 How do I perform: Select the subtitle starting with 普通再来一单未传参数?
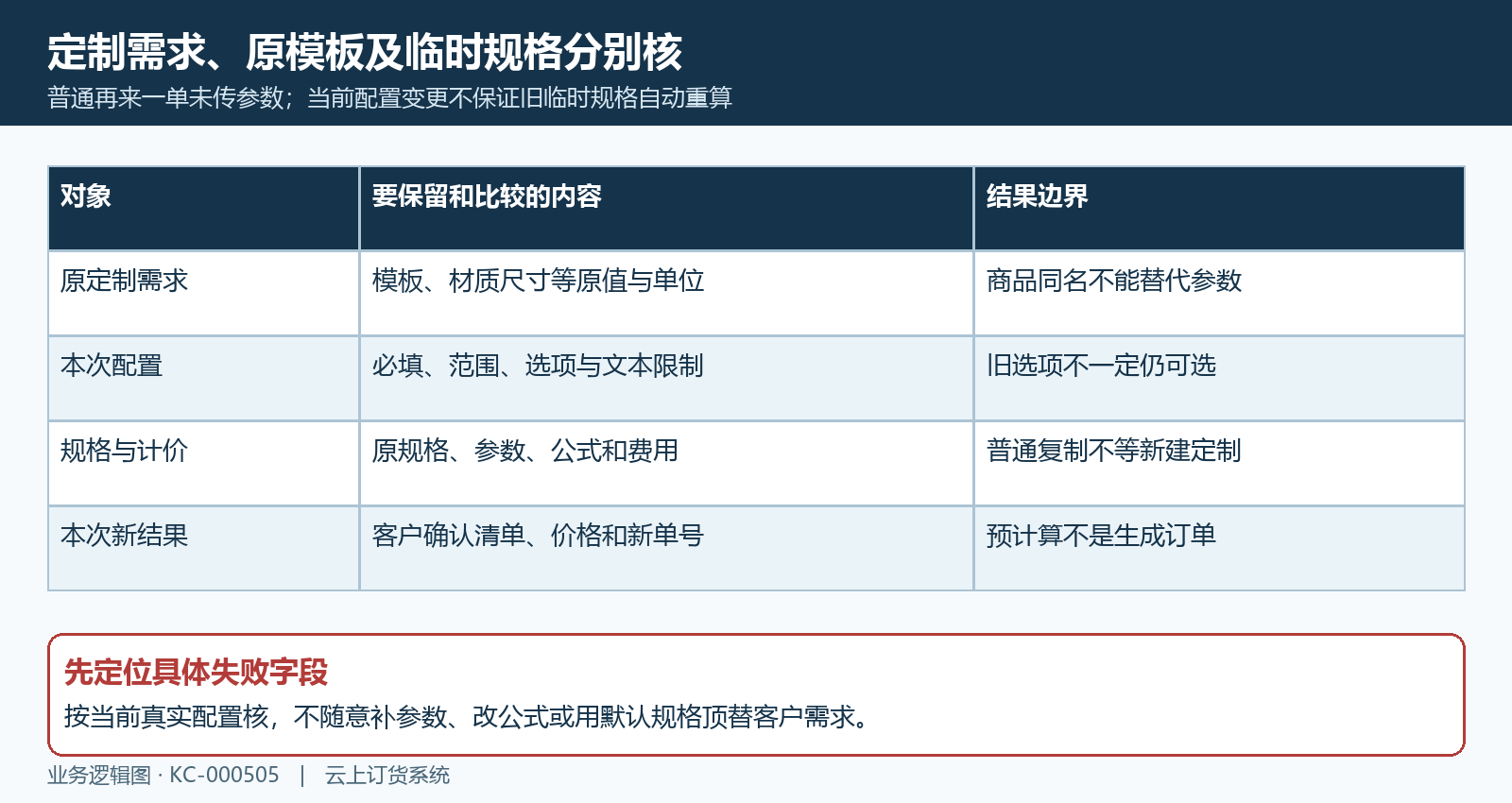point(390,98)
